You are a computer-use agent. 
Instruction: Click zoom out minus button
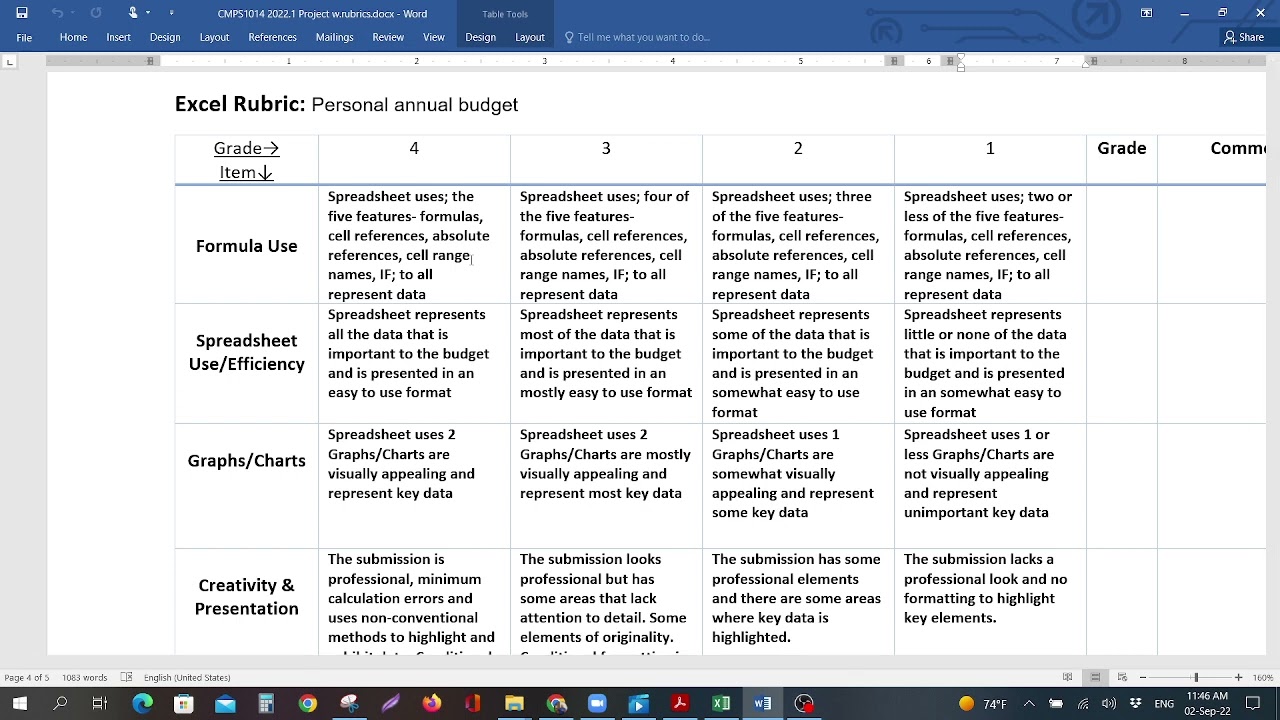(x=1142, y=677)
